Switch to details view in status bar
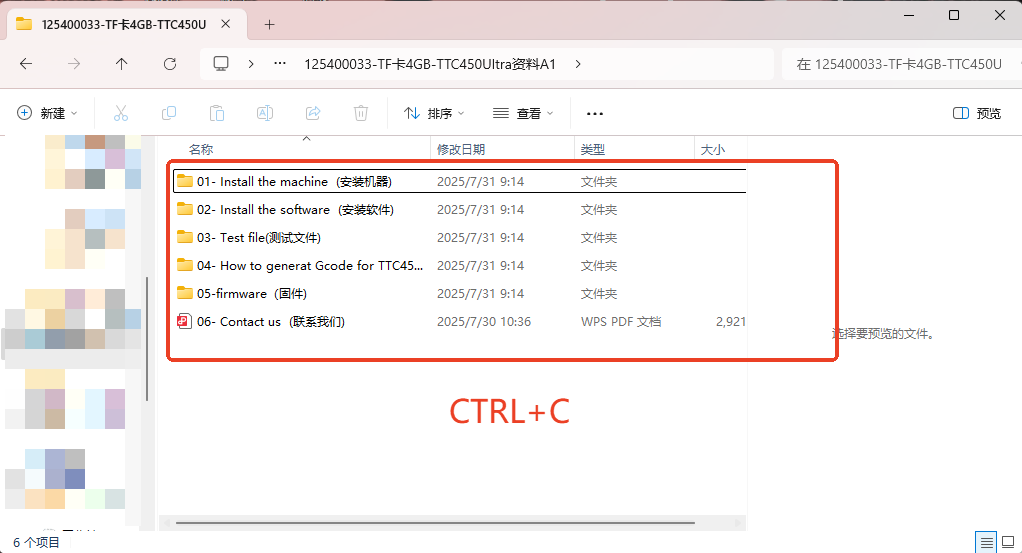 coord(986,542)
